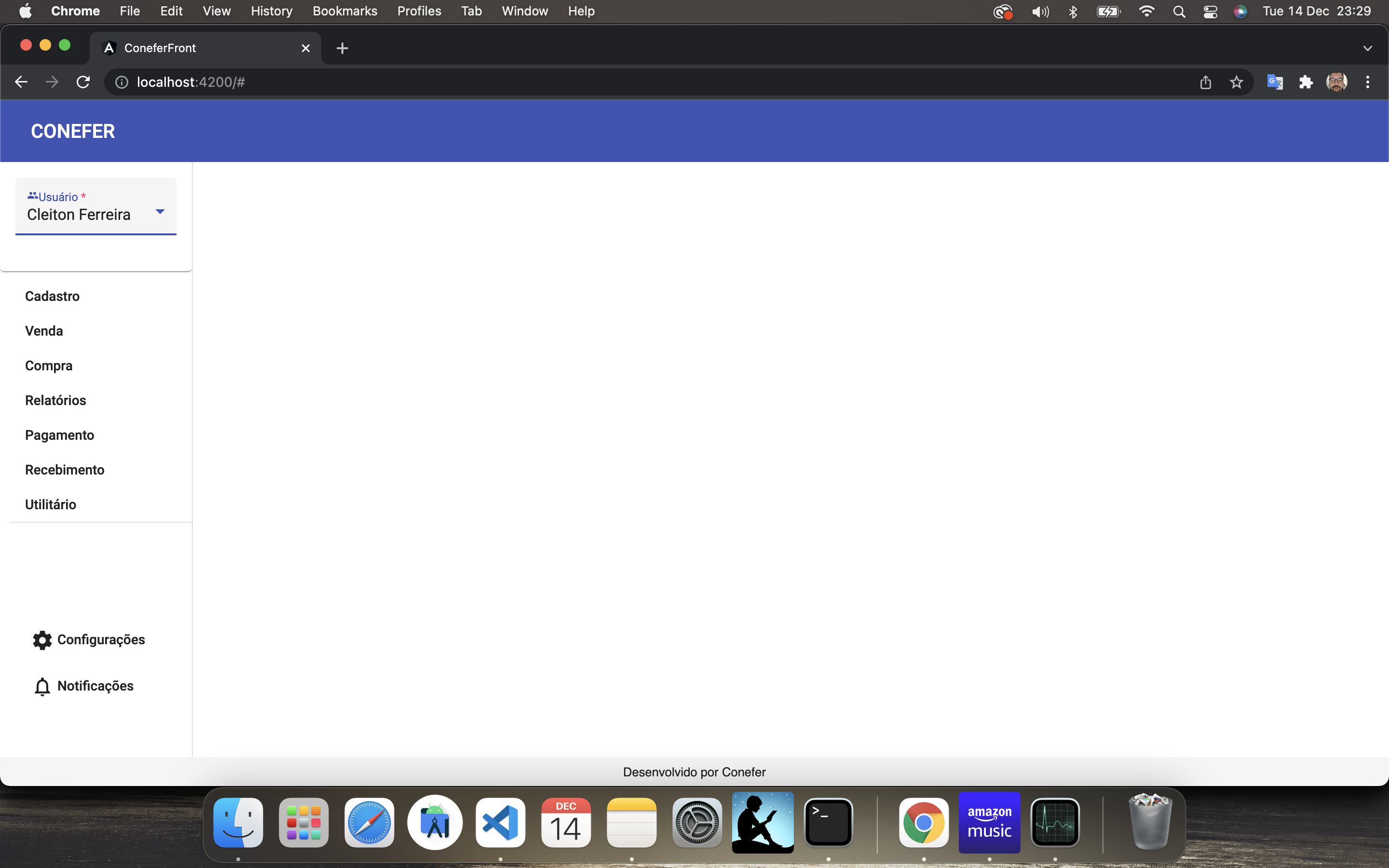This screenshot has width=1389, height=868.
Task: Open the Chrome three-dot menu
Action: pos(1368,81)
